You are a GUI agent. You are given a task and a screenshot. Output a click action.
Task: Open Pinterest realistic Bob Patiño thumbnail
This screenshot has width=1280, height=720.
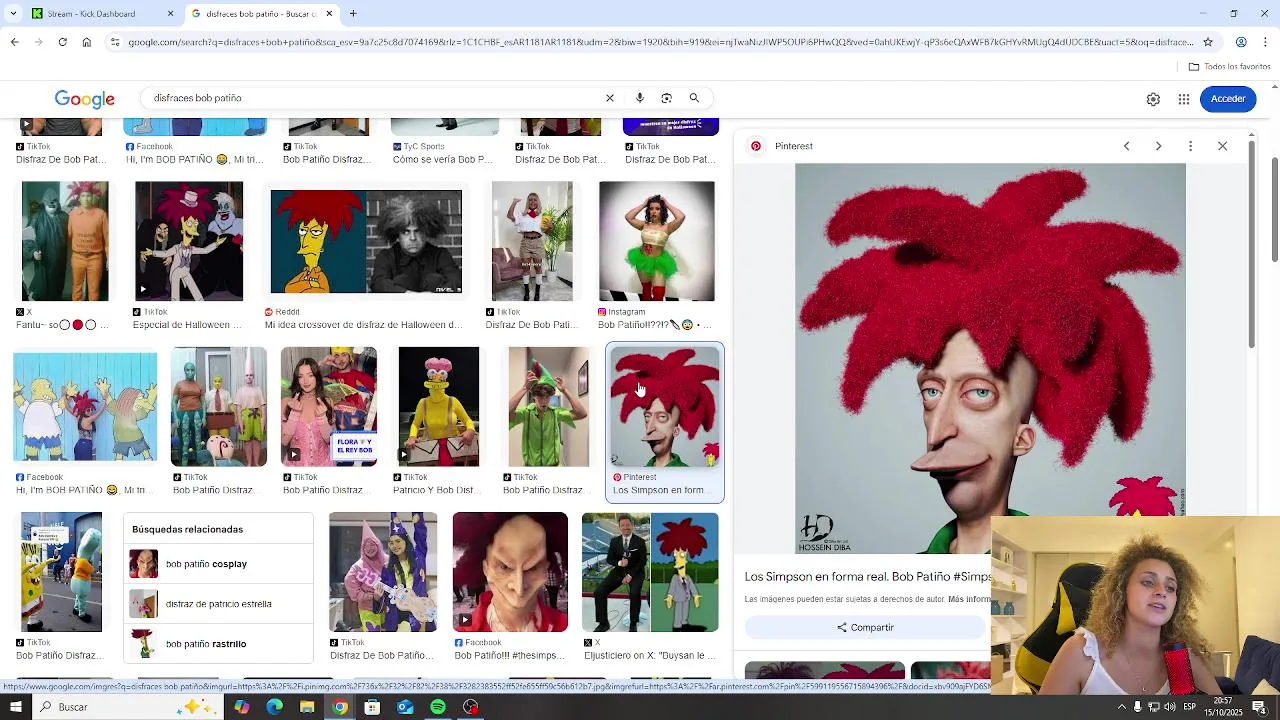[665, 406]
